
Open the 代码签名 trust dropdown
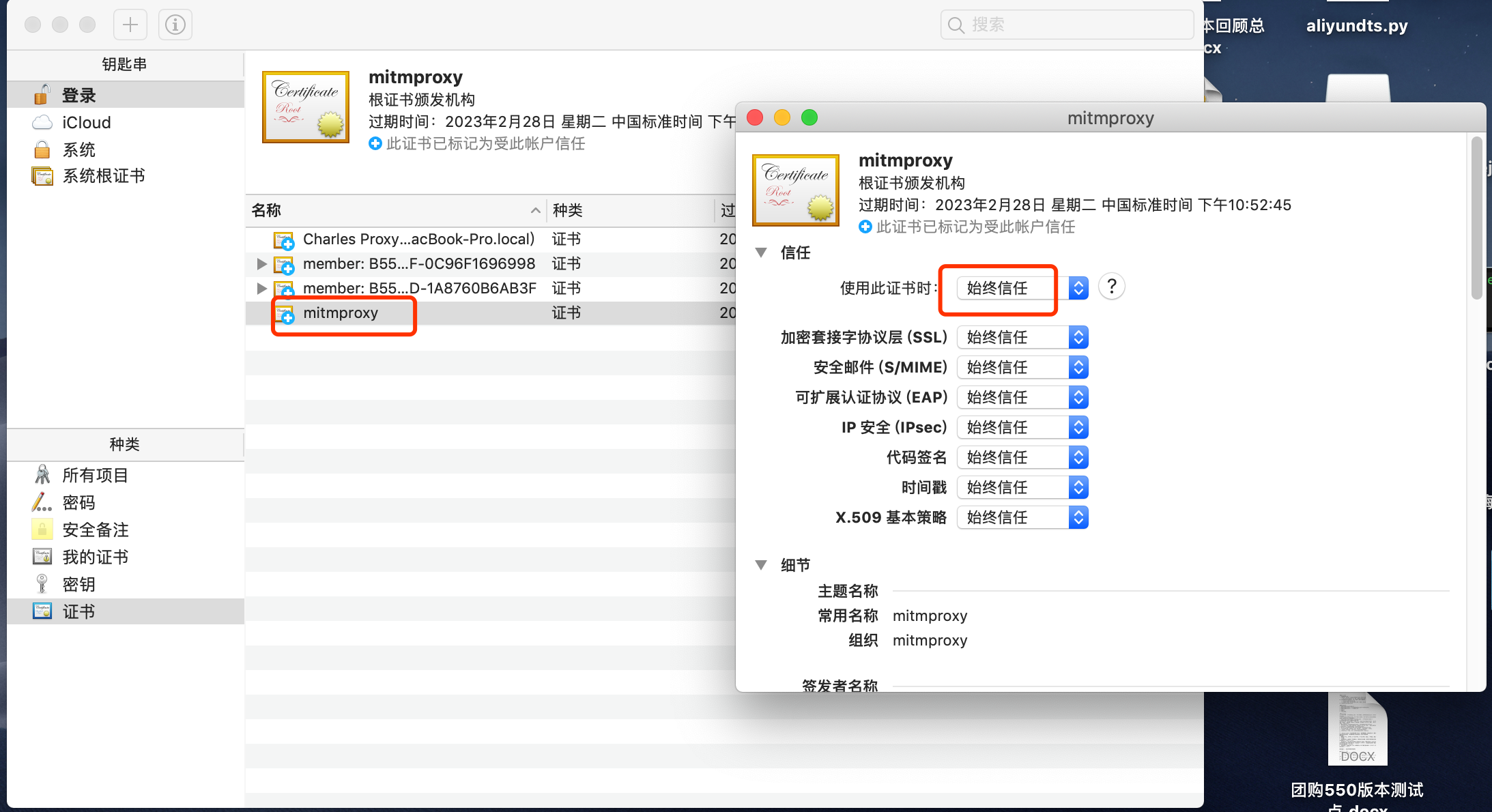(x=1022, y=457)
